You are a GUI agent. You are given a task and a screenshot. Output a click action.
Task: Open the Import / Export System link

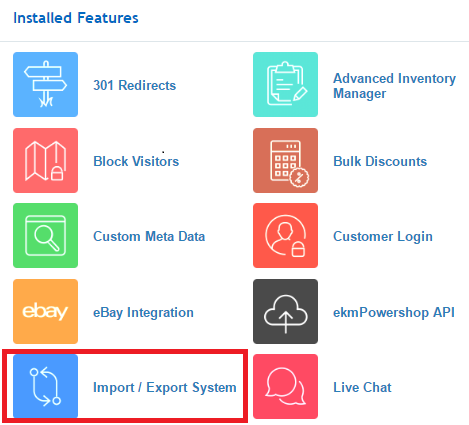click(x=165, y=388)
